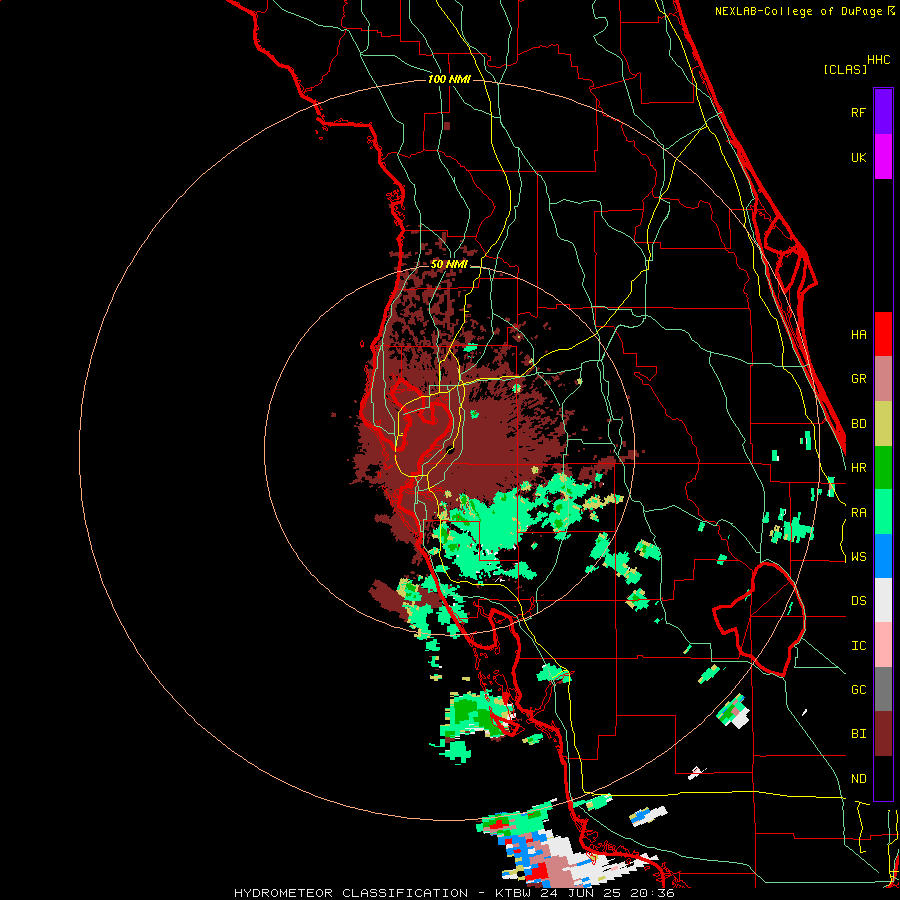Viewport: 900px width, 900px height.
Task: Click the Hydrometeor Classification KTBW timestamp caption
Action: point(454,893)
